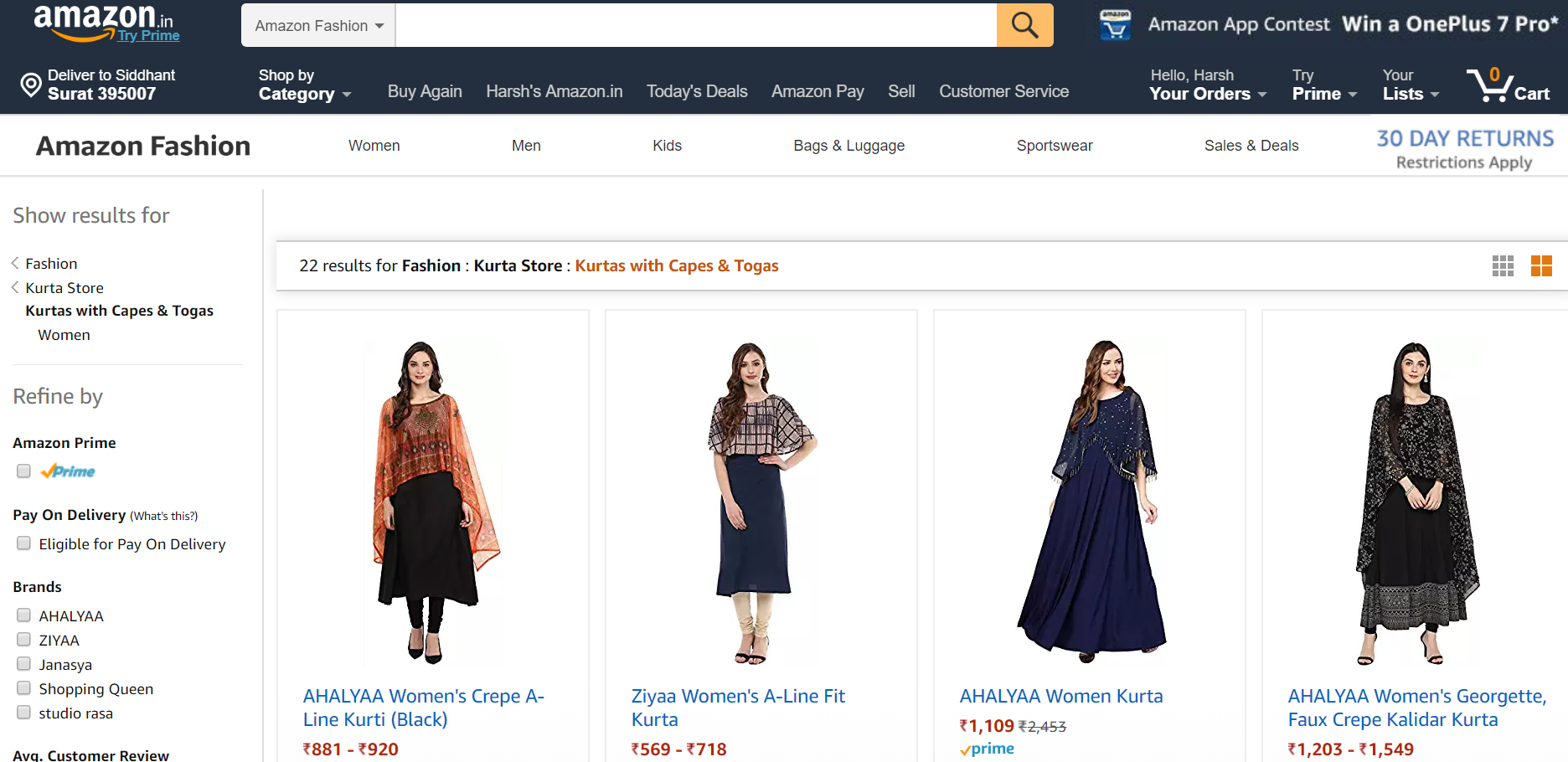Tick the Amazon Prime checkbox
This screenshot has height=762, width=1568.
coord(23,471)
